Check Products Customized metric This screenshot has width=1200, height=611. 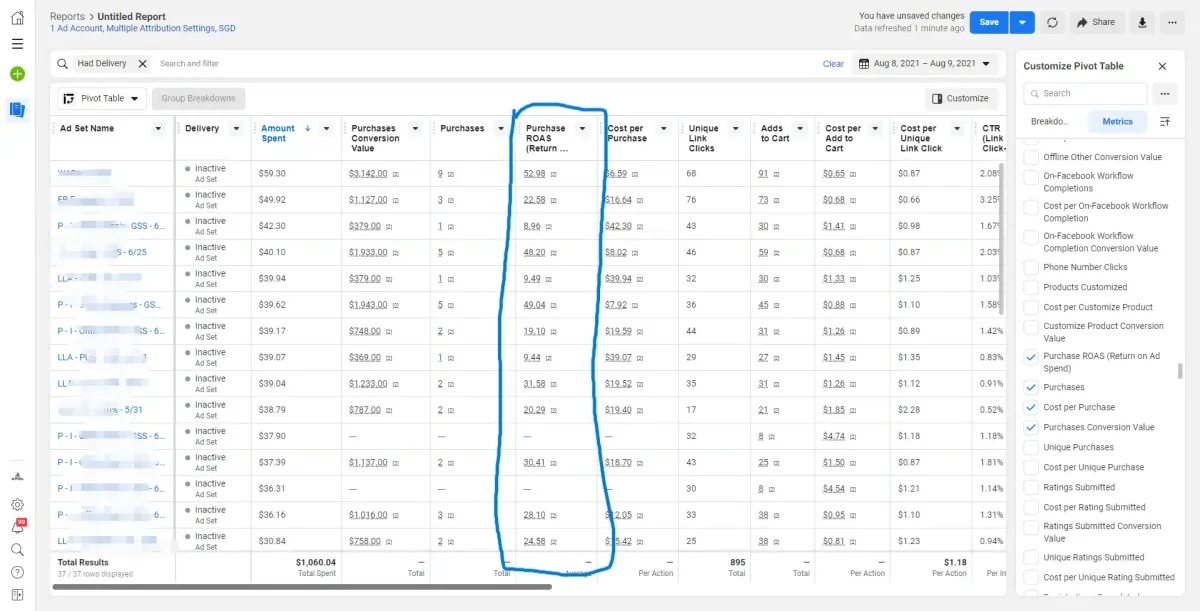click(1031, 287)
